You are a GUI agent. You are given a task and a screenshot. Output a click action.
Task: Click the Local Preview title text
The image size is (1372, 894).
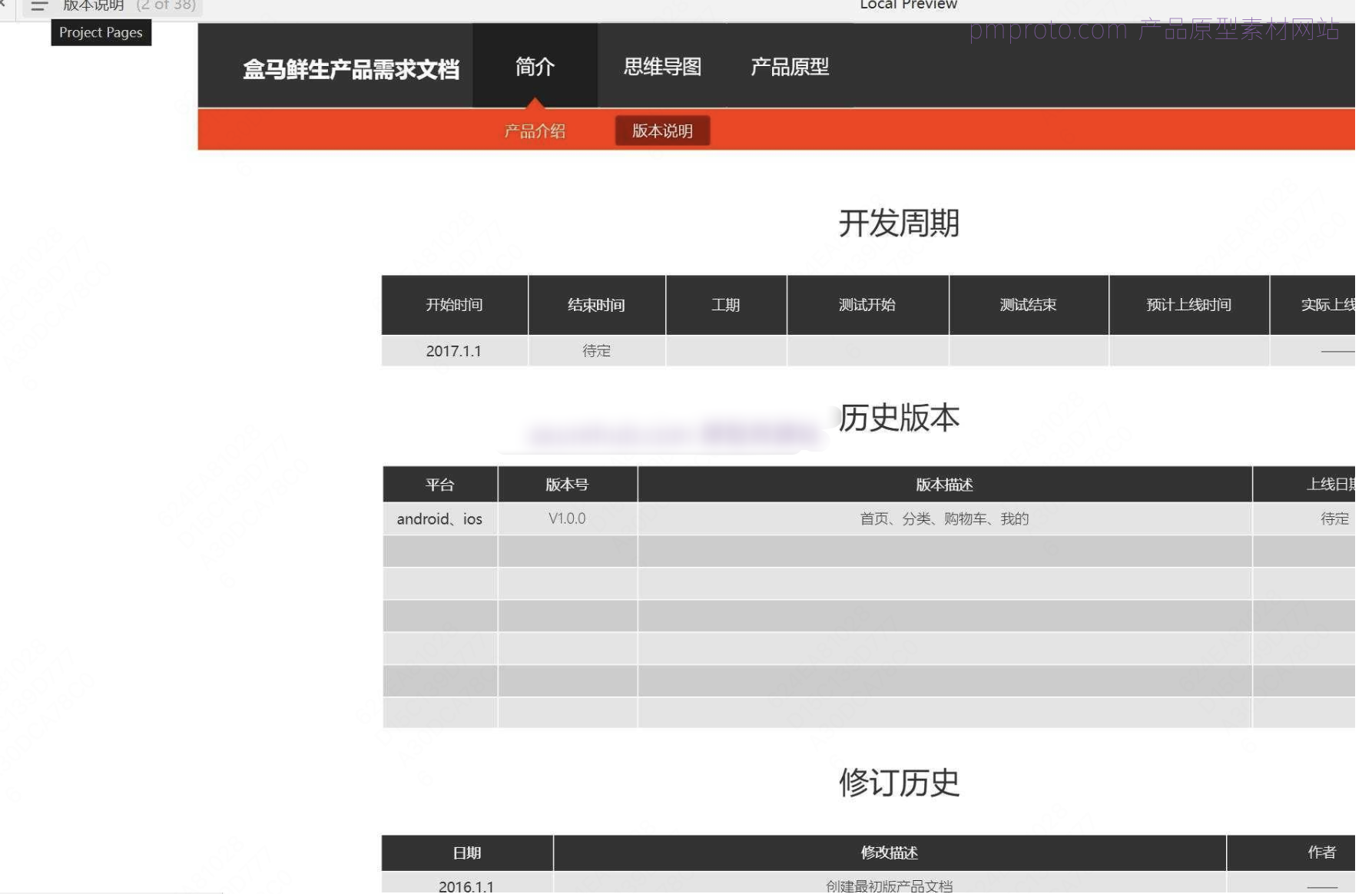[x=908, y=5]
